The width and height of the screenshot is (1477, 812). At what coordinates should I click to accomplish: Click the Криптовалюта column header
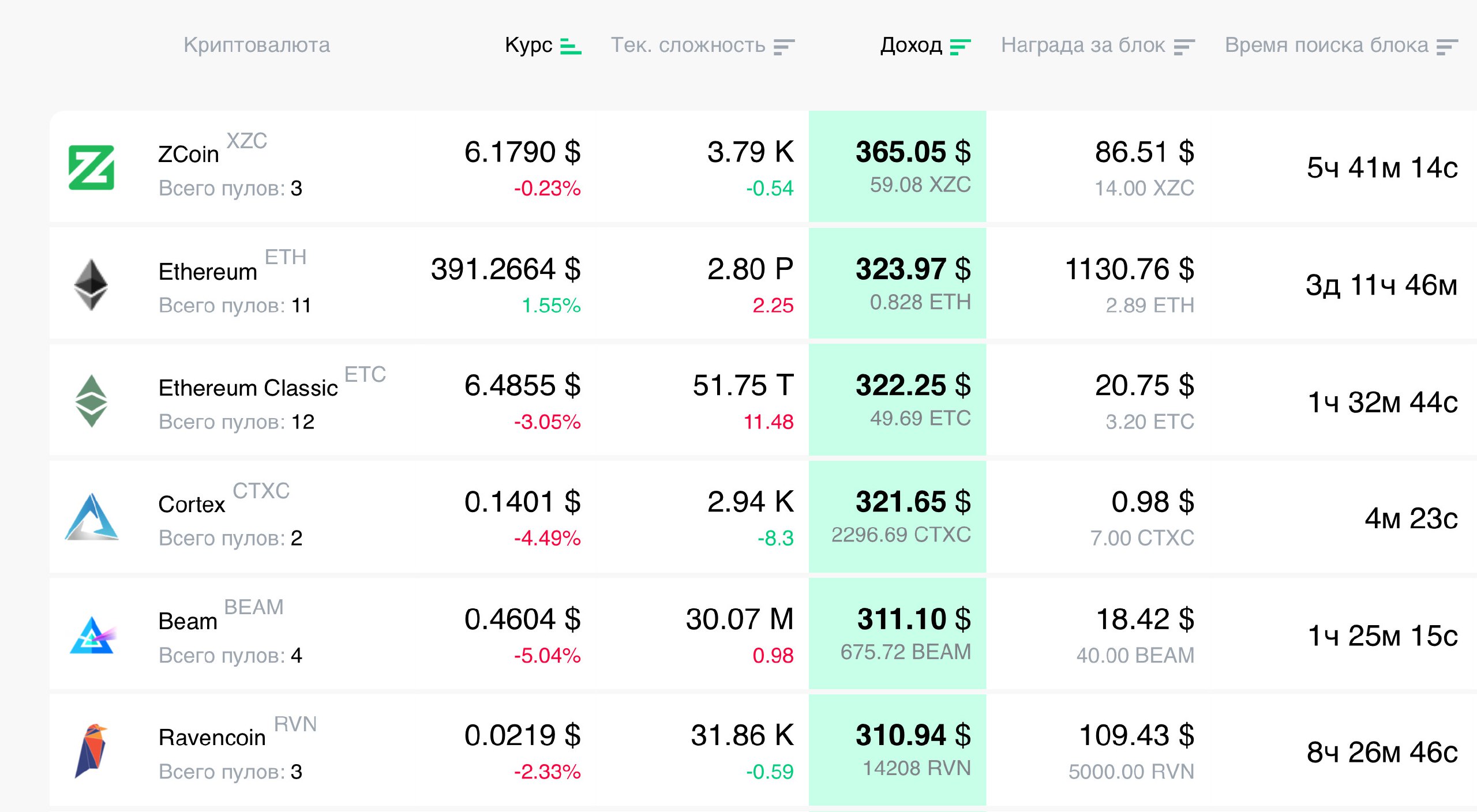click(x=257, y=45)
